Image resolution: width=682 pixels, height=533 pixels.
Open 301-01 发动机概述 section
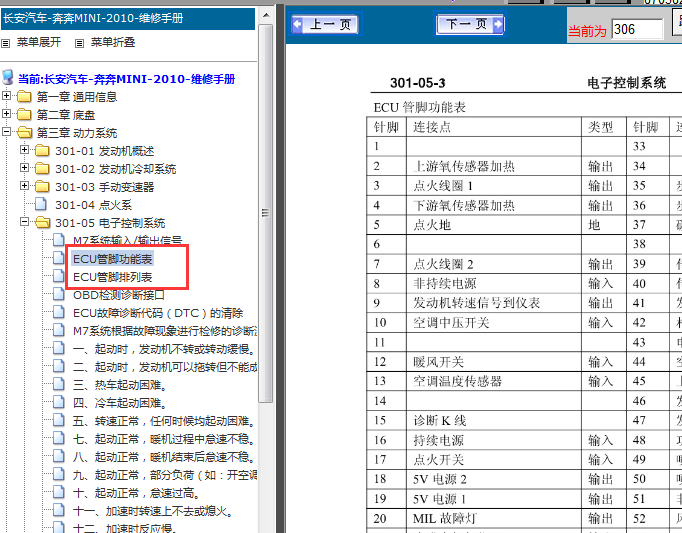[x=104, y=151]
